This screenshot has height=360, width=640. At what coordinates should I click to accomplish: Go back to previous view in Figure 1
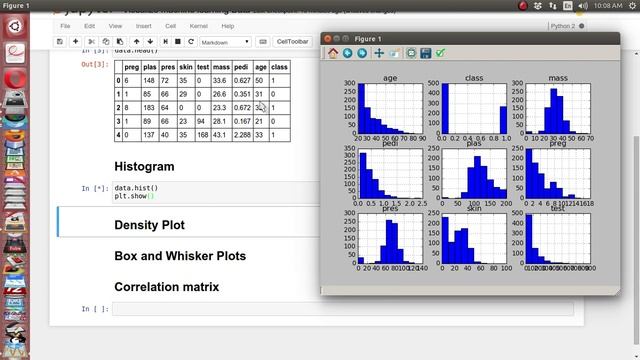(347, 53)
